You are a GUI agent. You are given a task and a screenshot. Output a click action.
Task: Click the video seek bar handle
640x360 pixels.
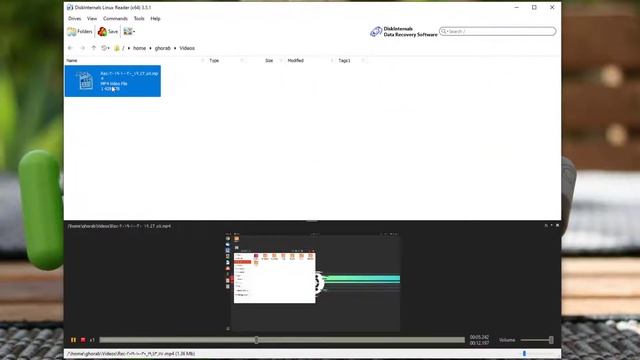pyautogui.click(x=256, y=340)
